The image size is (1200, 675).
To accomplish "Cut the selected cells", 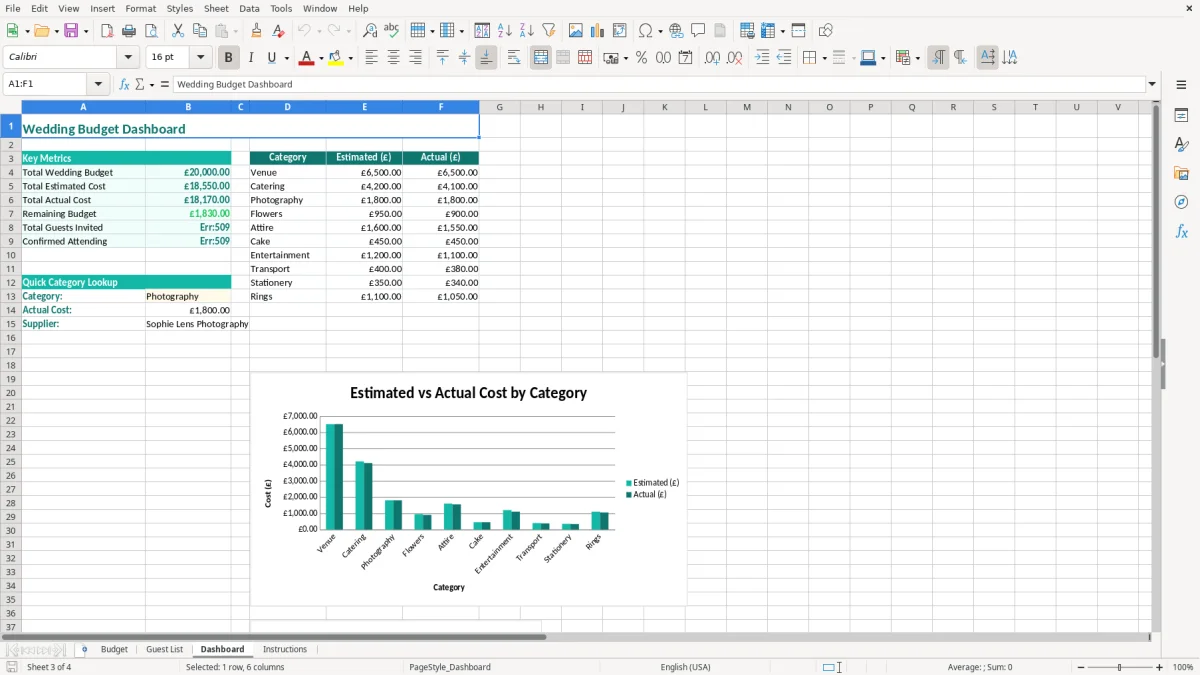I will click(x=177, y=30).
